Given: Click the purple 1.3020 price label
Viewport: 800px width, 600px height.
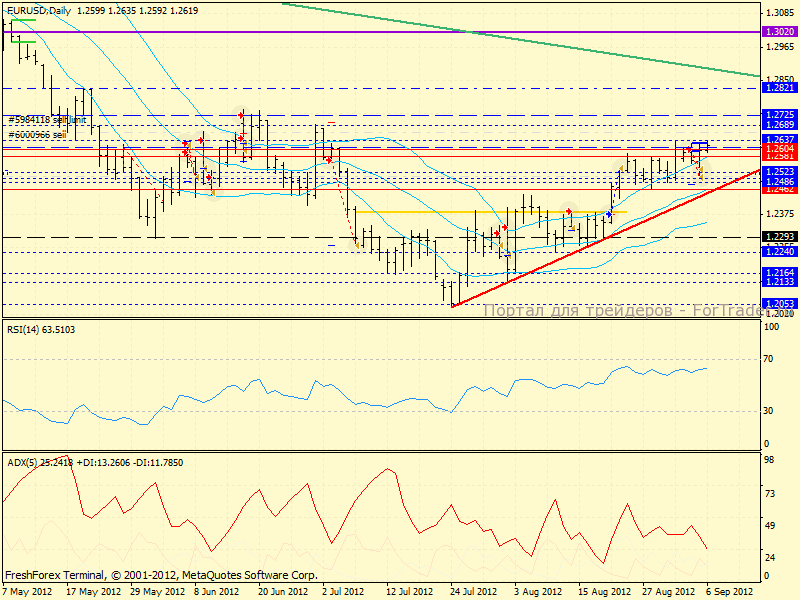Looking at the screenshot, I should (x=778, y=32).
